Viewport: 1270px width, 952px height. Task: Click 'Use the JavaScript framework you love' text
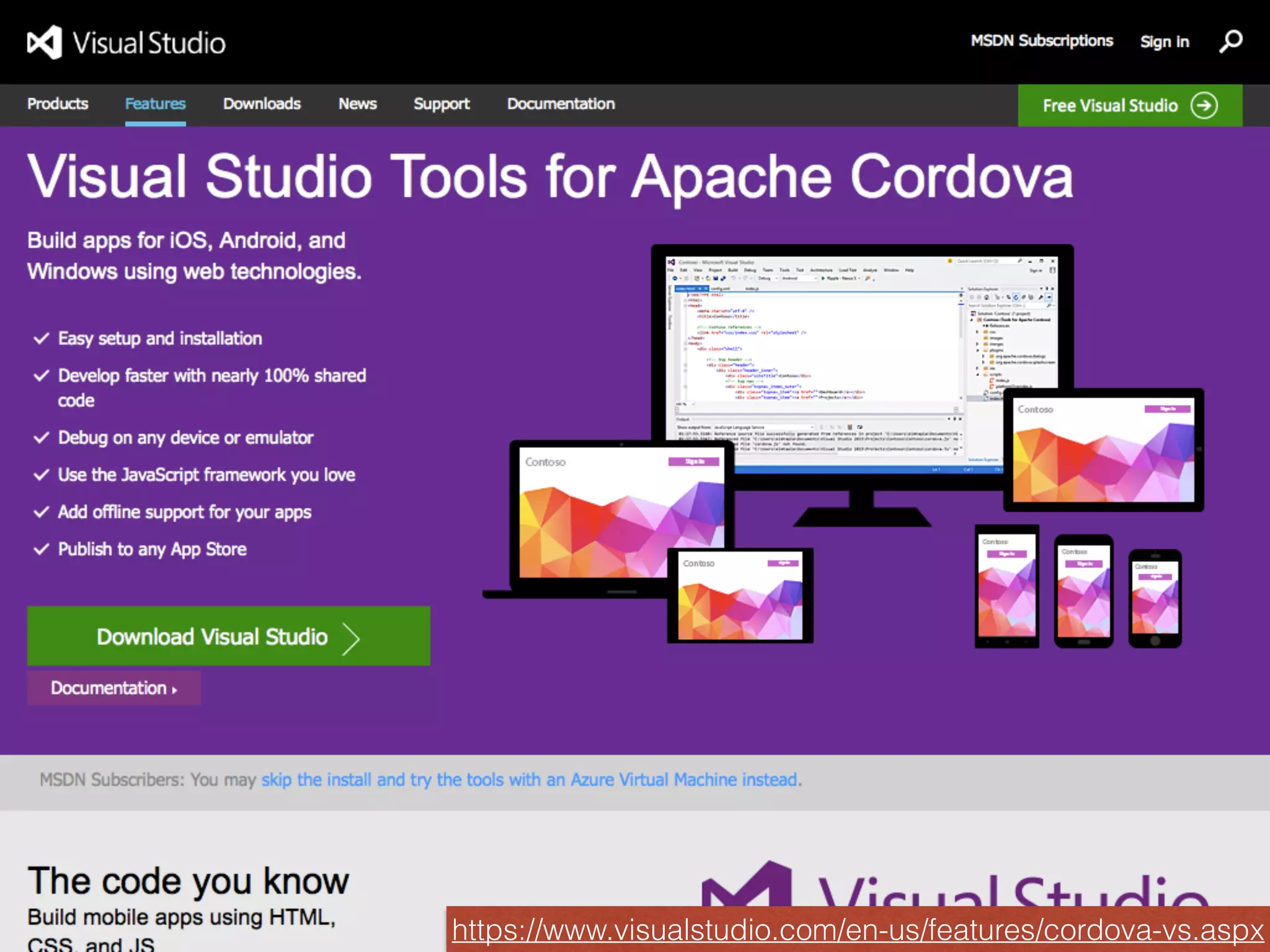coord(206,475)
